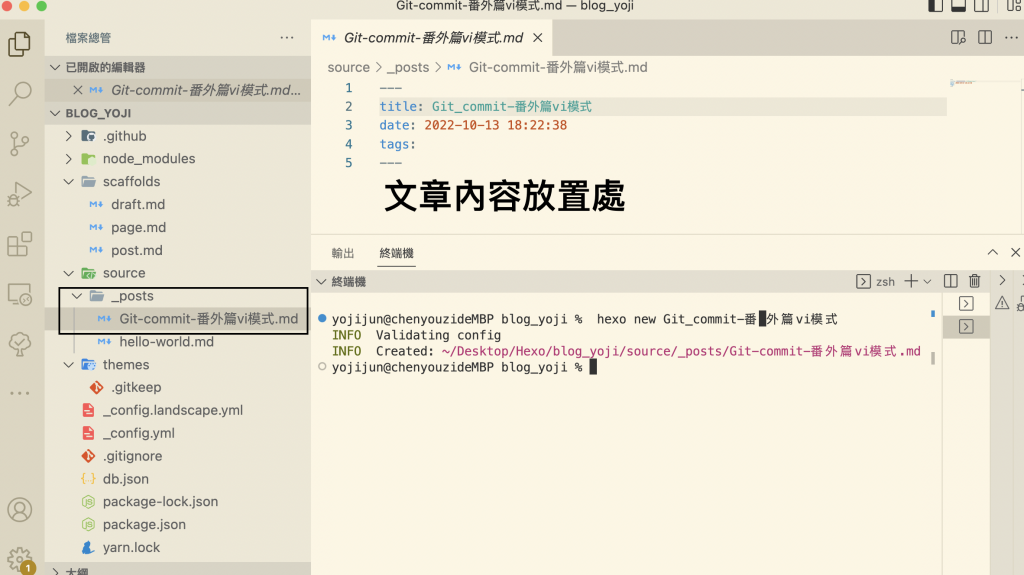This screenshot has height=575, width=1024.
Task: Open the .gitignore file
Action: (133, 456)
